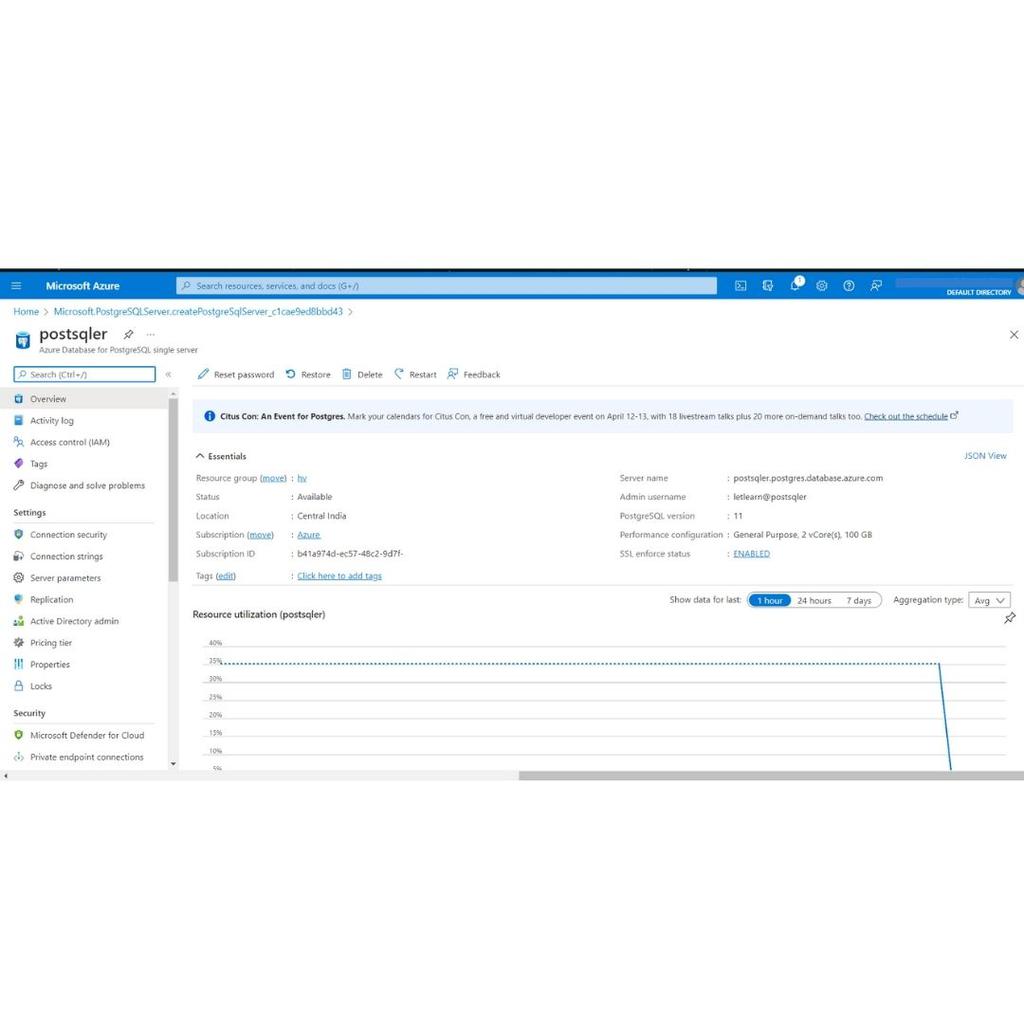Click Delete in the command bar

pyautogui.click(x=362, y=374)
